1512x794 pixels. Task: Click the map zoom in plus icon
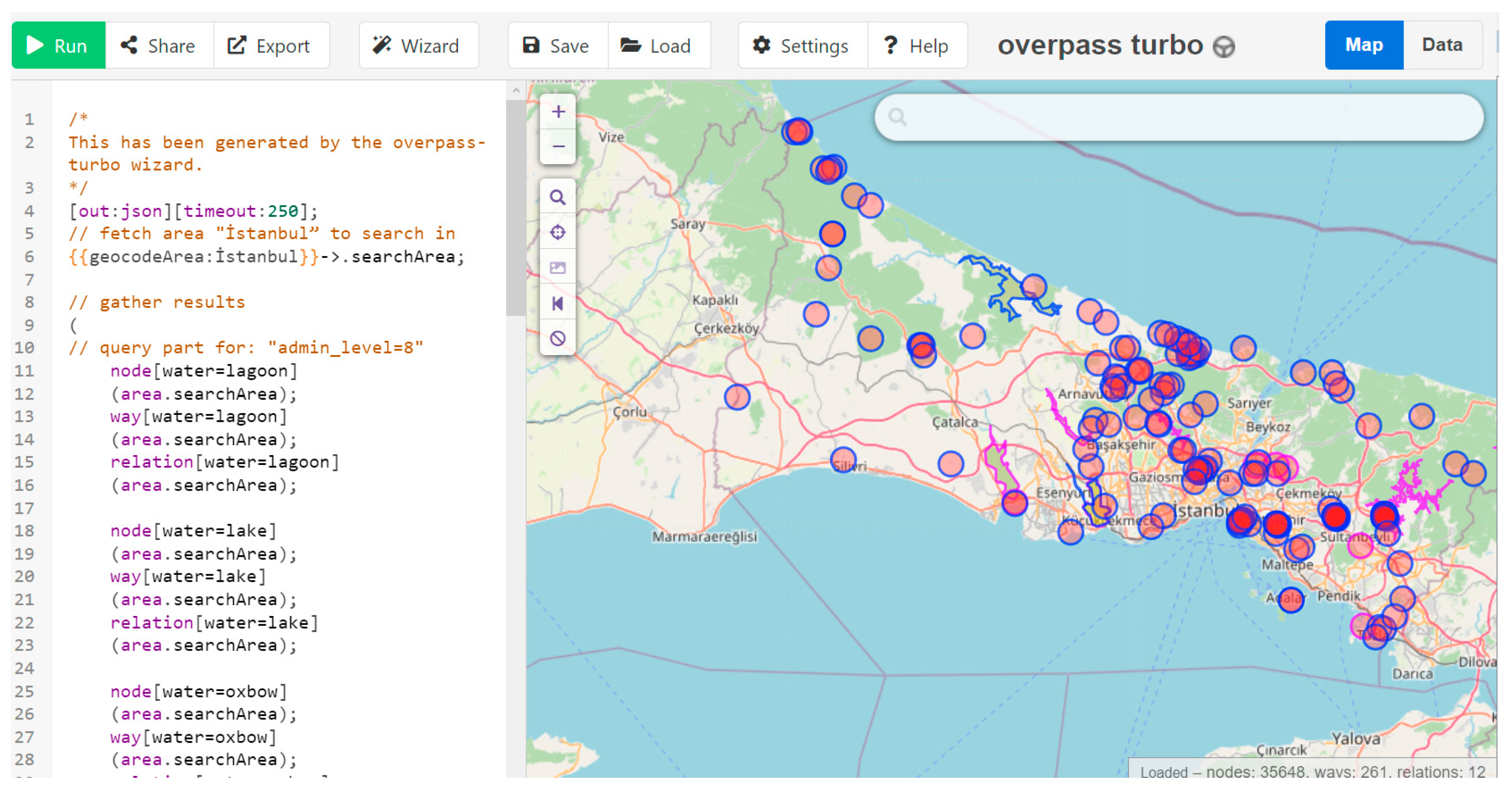point(557,112)
